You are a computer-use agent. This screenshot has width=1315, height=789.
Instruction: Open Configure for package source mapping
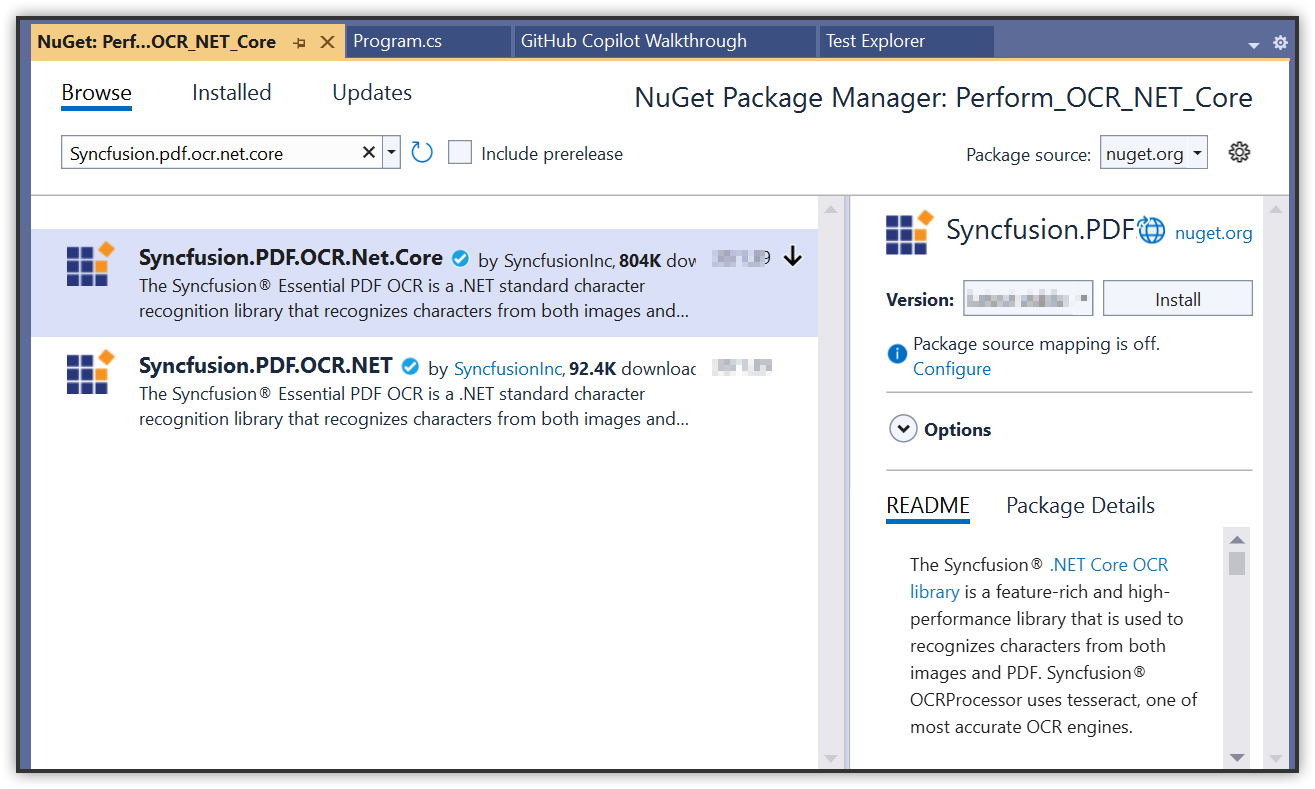[951, 368]
